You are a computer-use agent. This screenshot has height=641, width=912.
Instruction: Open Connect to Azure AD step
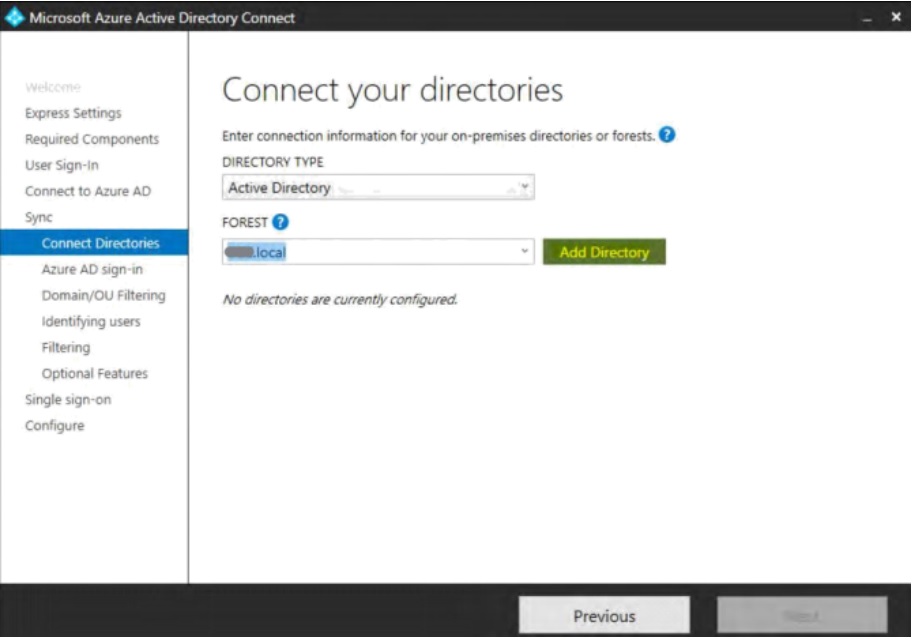coord(88,191)
